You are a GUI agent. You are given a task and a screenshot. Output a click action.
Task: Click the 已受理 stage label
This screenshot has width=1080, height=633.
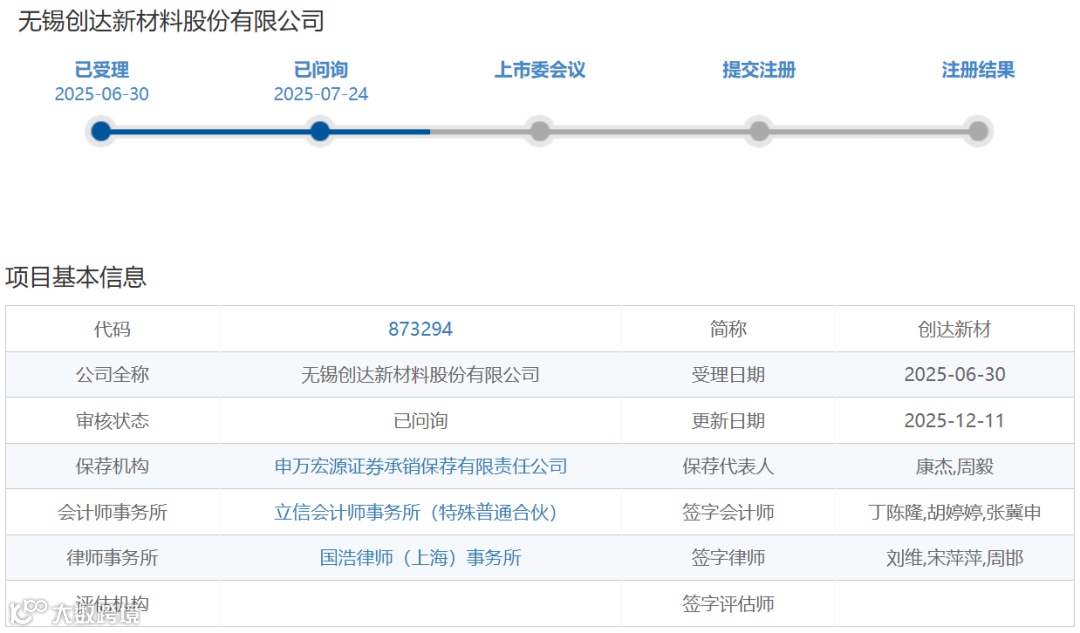pos(101,70)
